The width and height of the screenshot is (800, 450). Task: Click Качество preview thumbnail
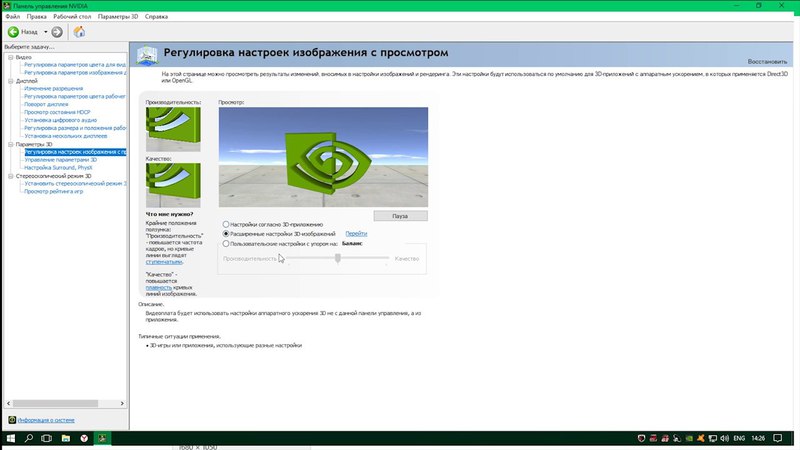[173, 185]
